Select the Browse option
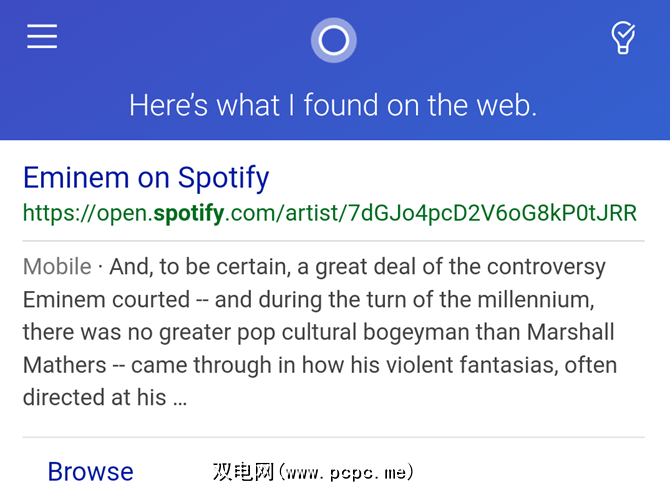670x495 pixels. tap(90, 471)
